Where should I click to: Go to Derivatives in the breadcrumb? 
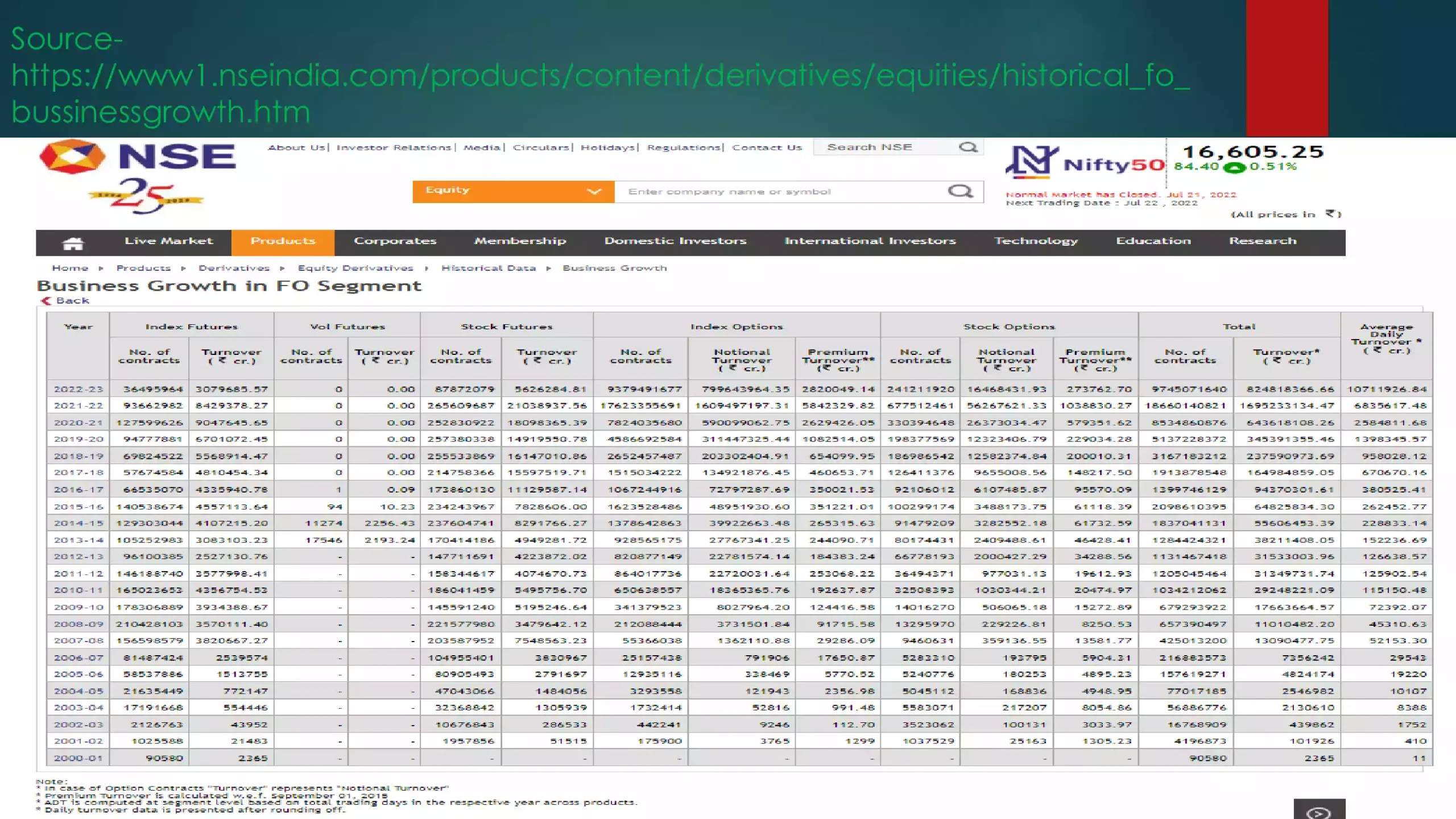(x=234, y=268)
